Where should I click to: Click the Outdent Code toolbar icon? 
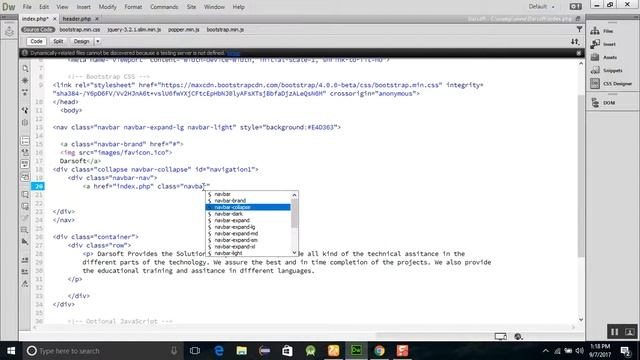coord(25,271)
